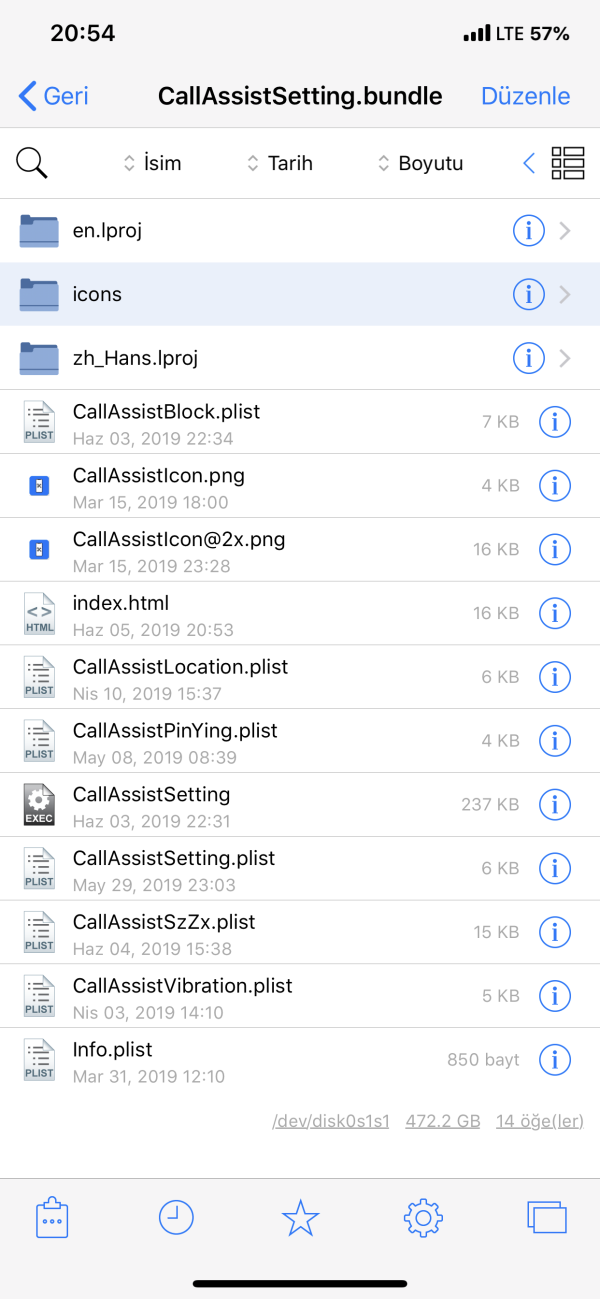Image resolution: width=600 pixels, height=1299 pixels.
Task: Go back with Geri button
Action: point(54,96)
